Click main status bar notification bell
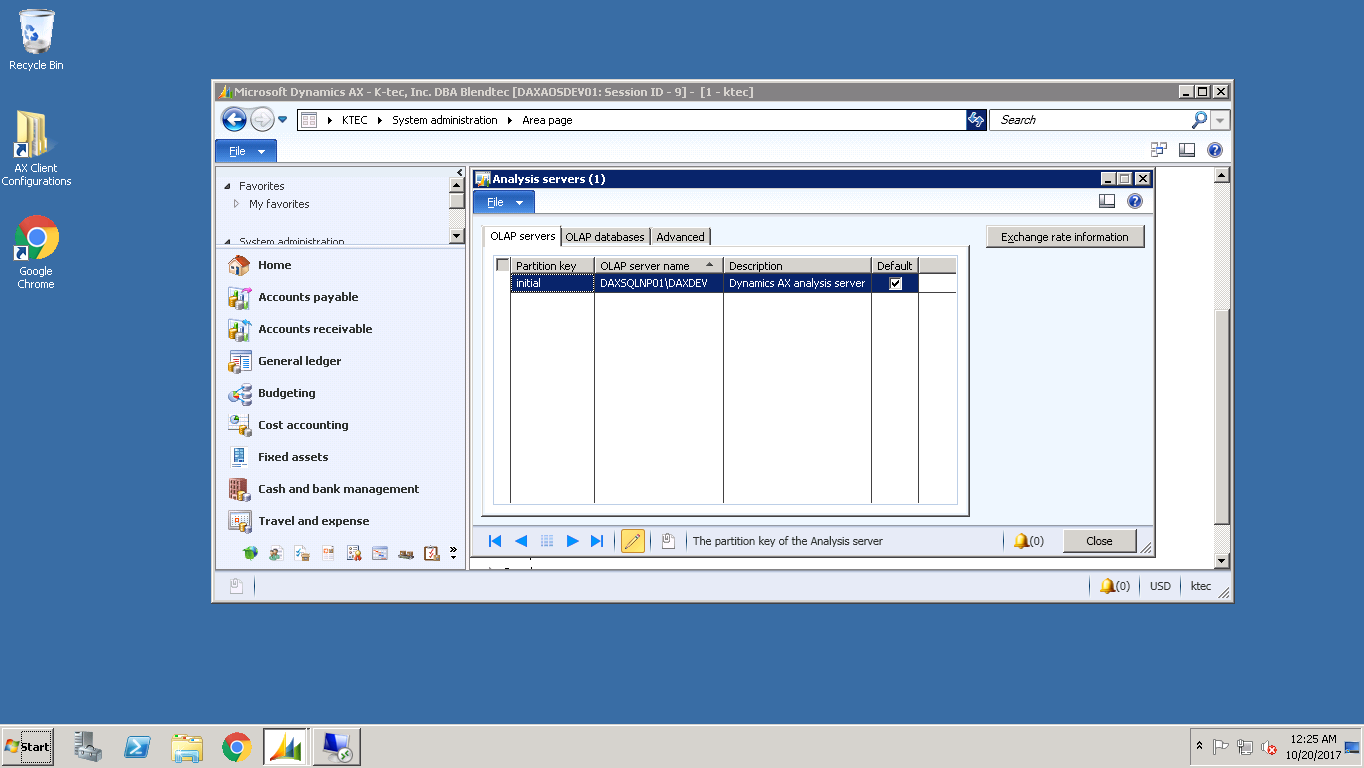Viewport: 1364px width, 768px height. (1115, 586)
